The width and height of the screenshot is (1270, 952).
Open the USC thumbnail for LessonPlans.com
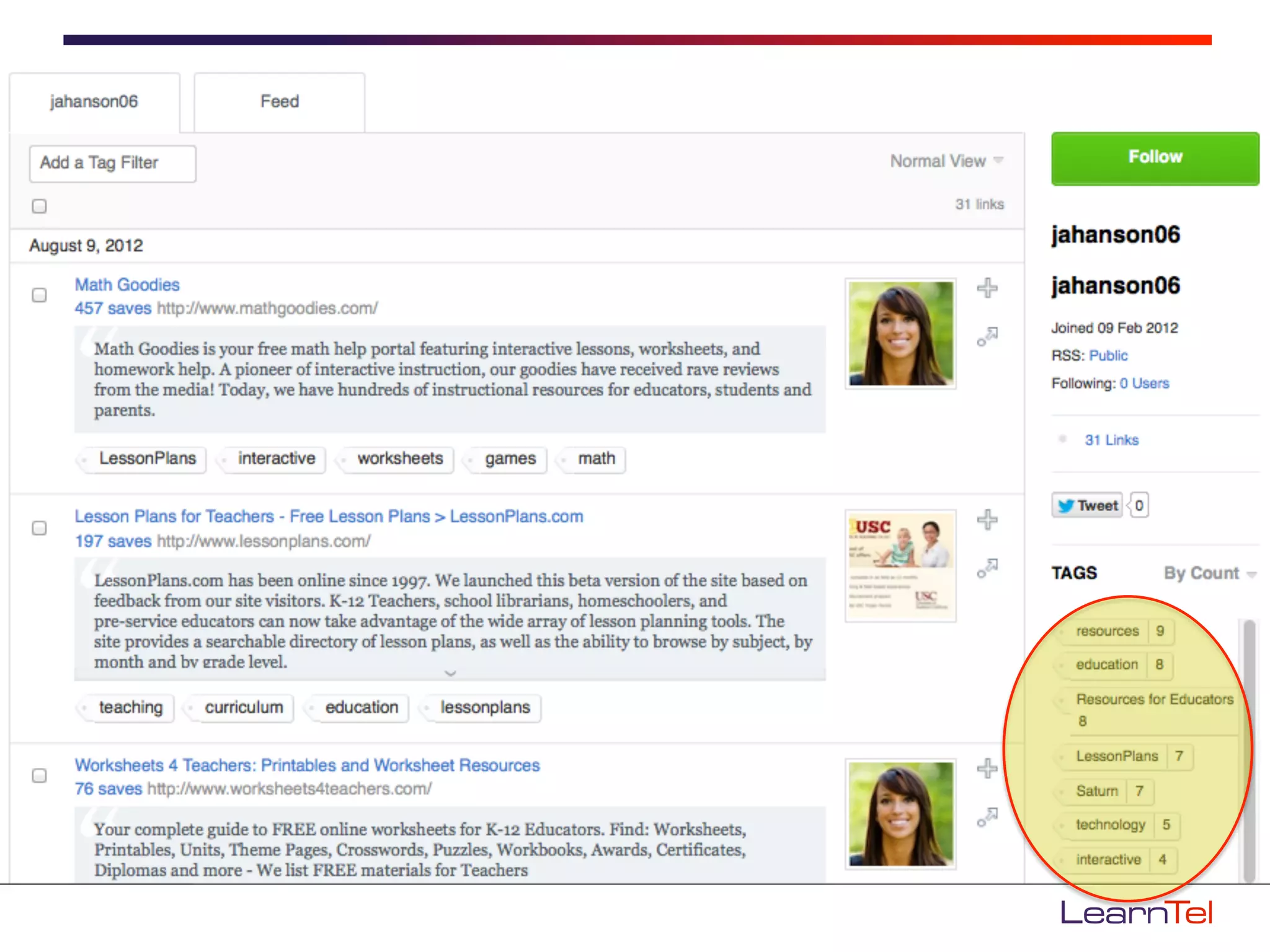(900, 565)
